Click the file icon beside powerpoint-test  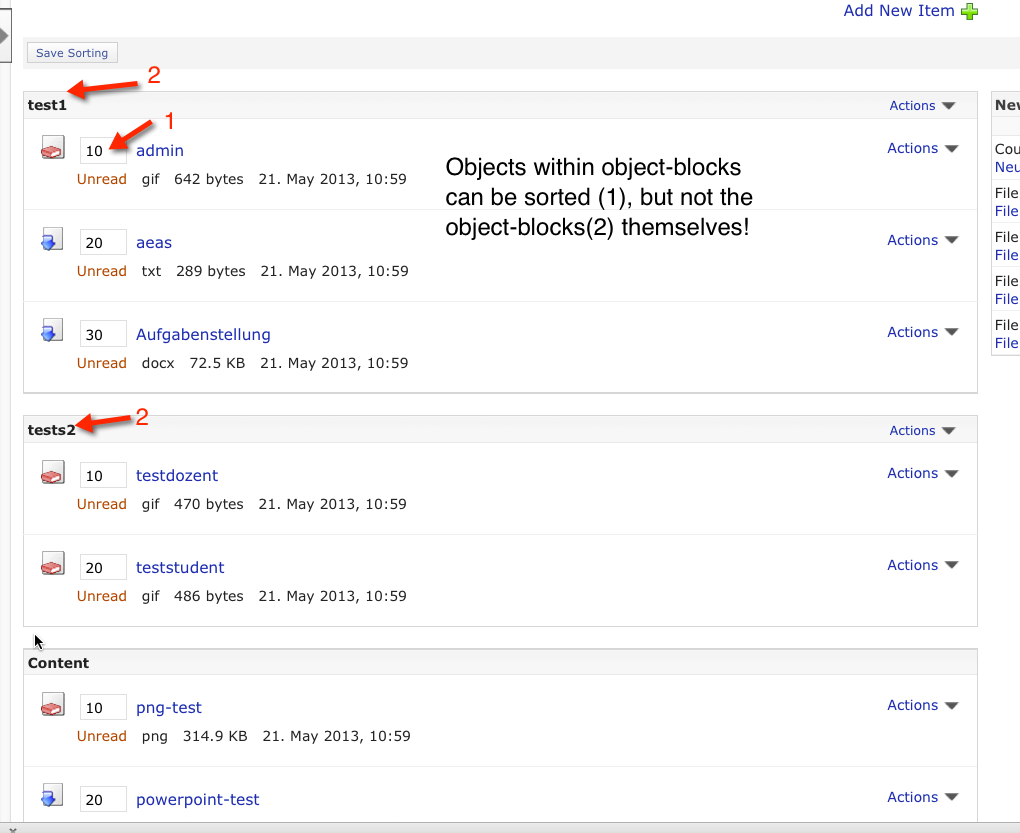click(x=52, y=798)
